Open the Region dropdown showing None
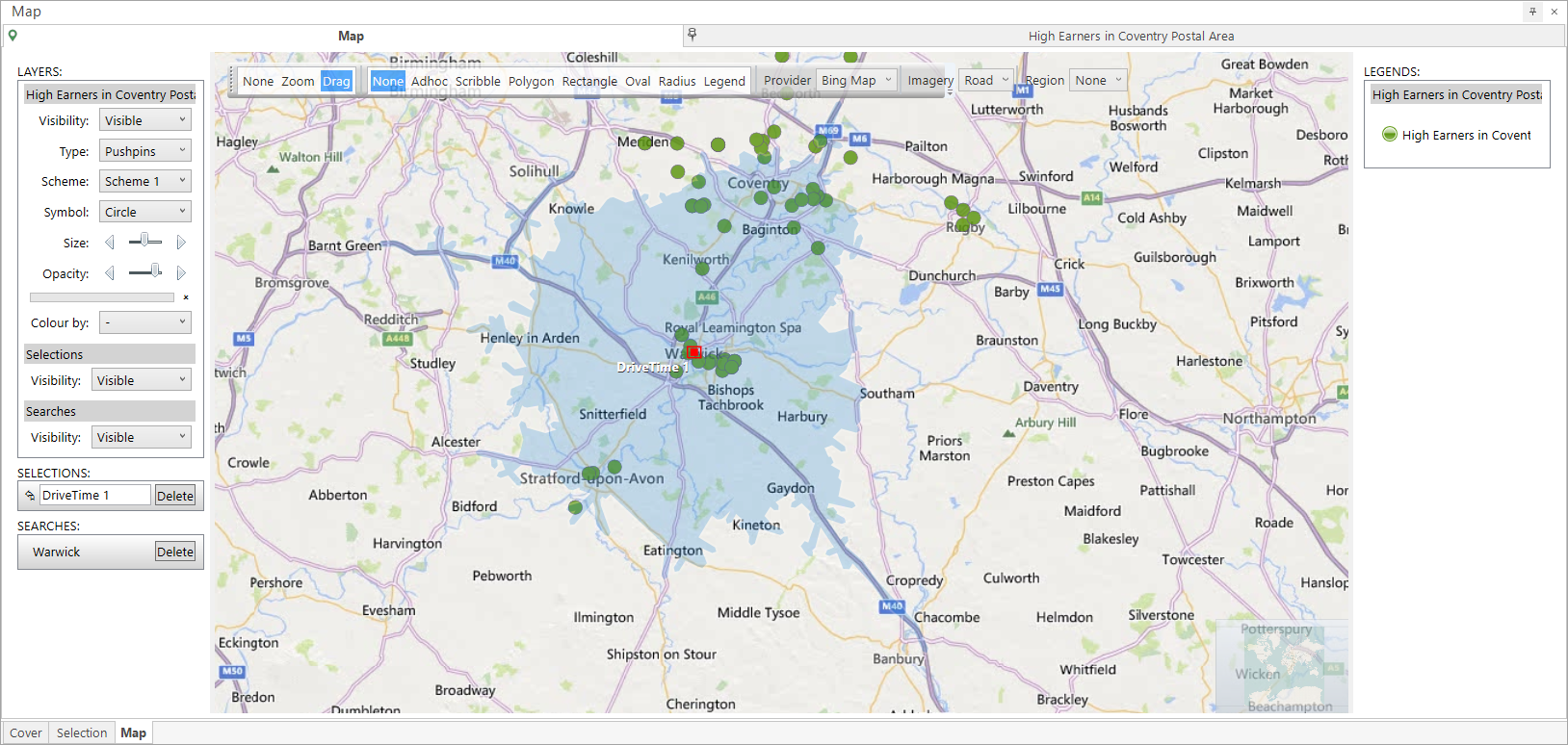The image size is (1568, 745). [1098, 80]
